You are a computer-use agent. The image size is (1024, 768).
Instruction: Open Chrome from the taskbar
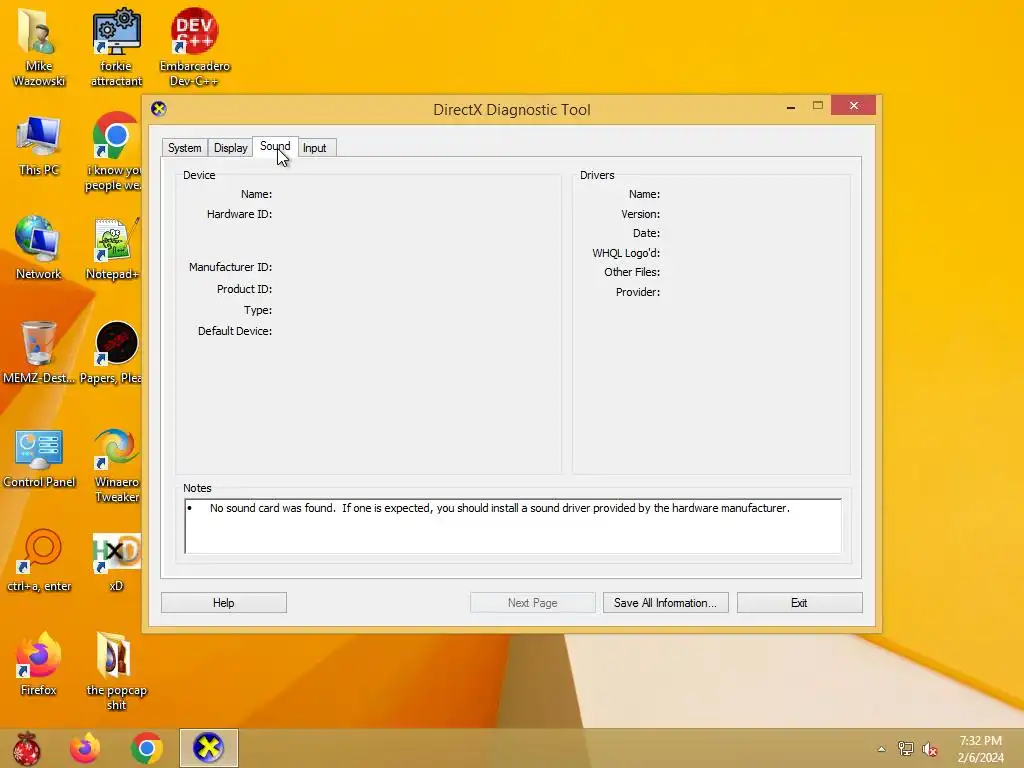[x=146, y=748]
